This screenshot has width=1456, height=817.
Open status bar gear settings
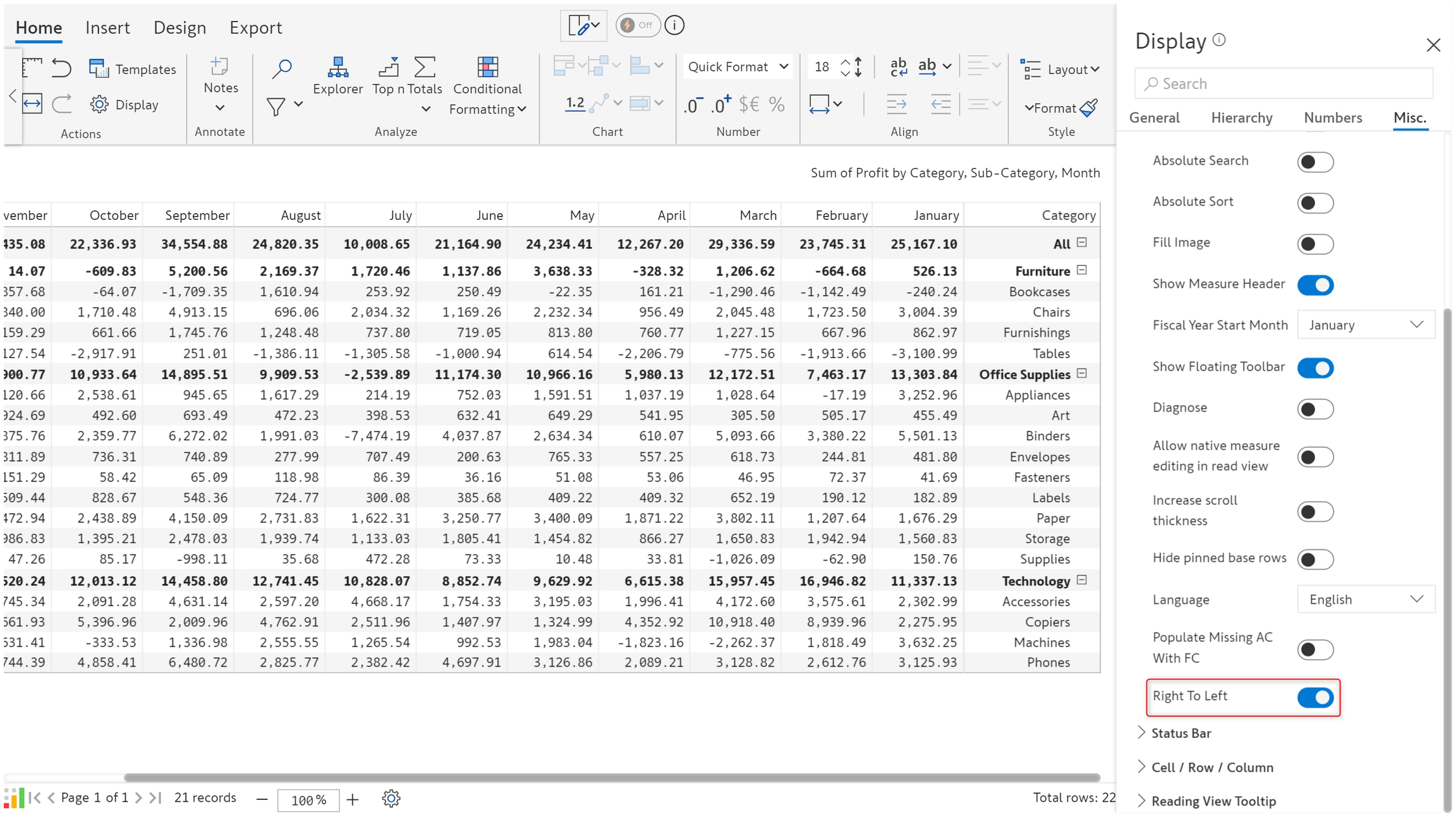tap(391, 799)
